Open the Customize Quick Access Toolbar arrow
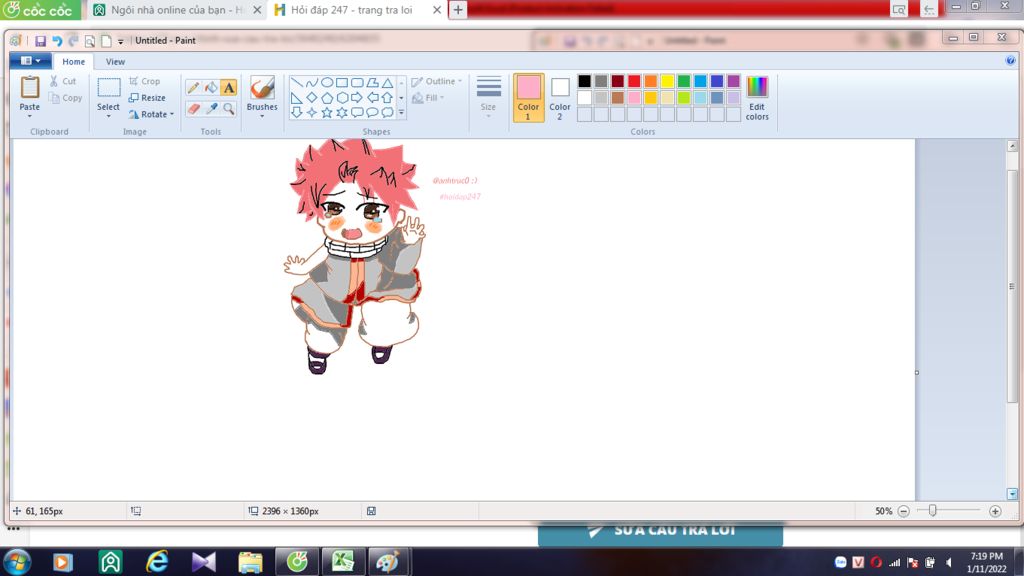Viewport: 1024px width, 576px height. click(x=121, y=41)
